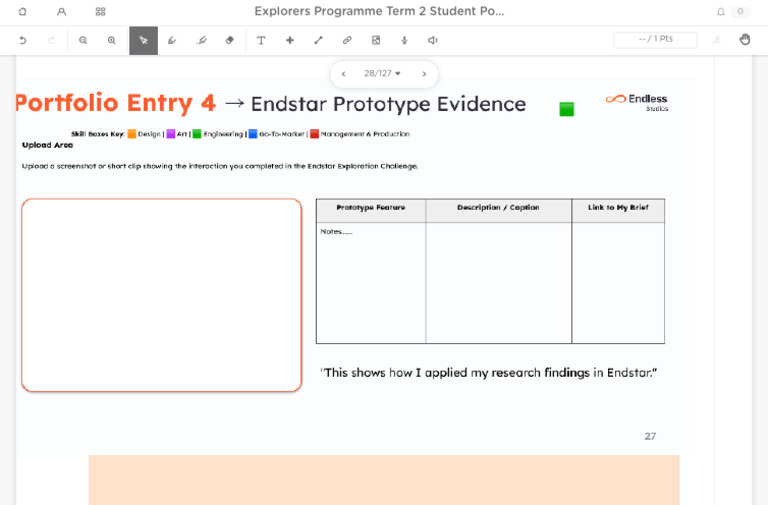Viewport: 768px width, 505px height.
Task: Click the points score field
Action: pos(655,40)
